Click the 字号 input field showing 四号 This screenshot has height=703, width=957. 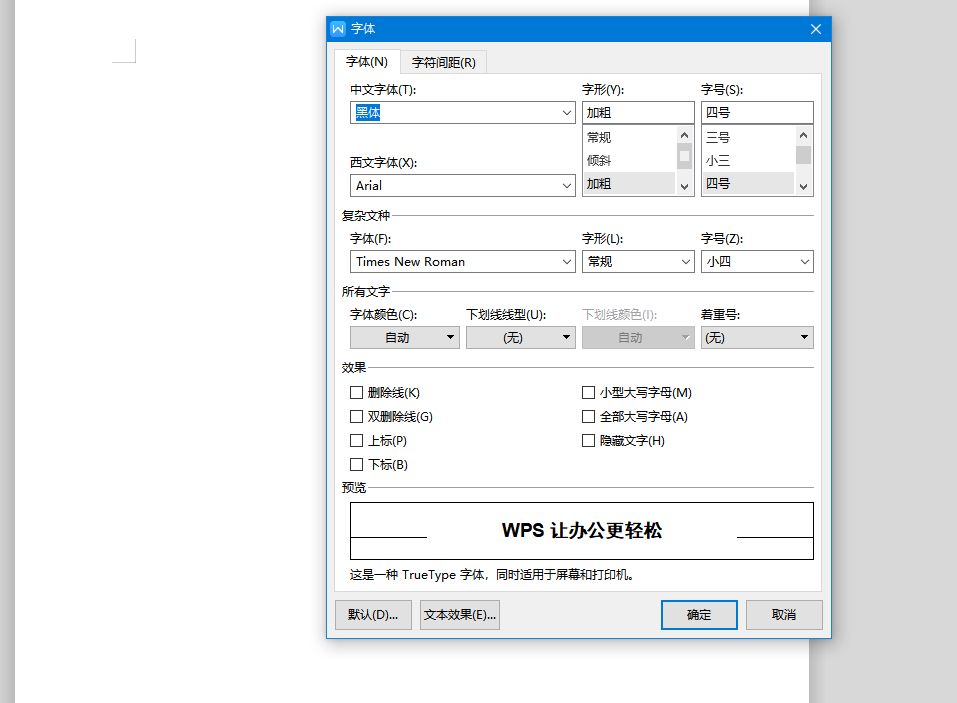[x=757, y=112]
